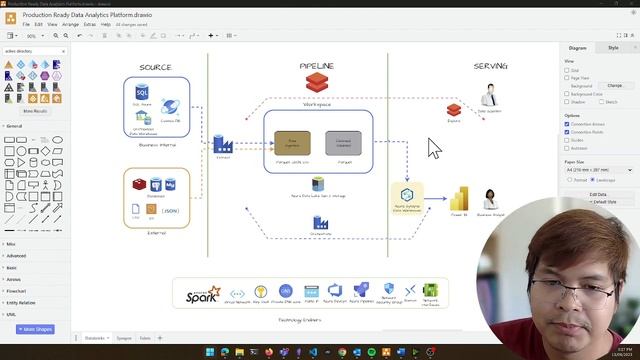This screenshot has height=360, width=640.
Task: Open the sidebar view toggle dropdown
Action: tap(12, 36)
